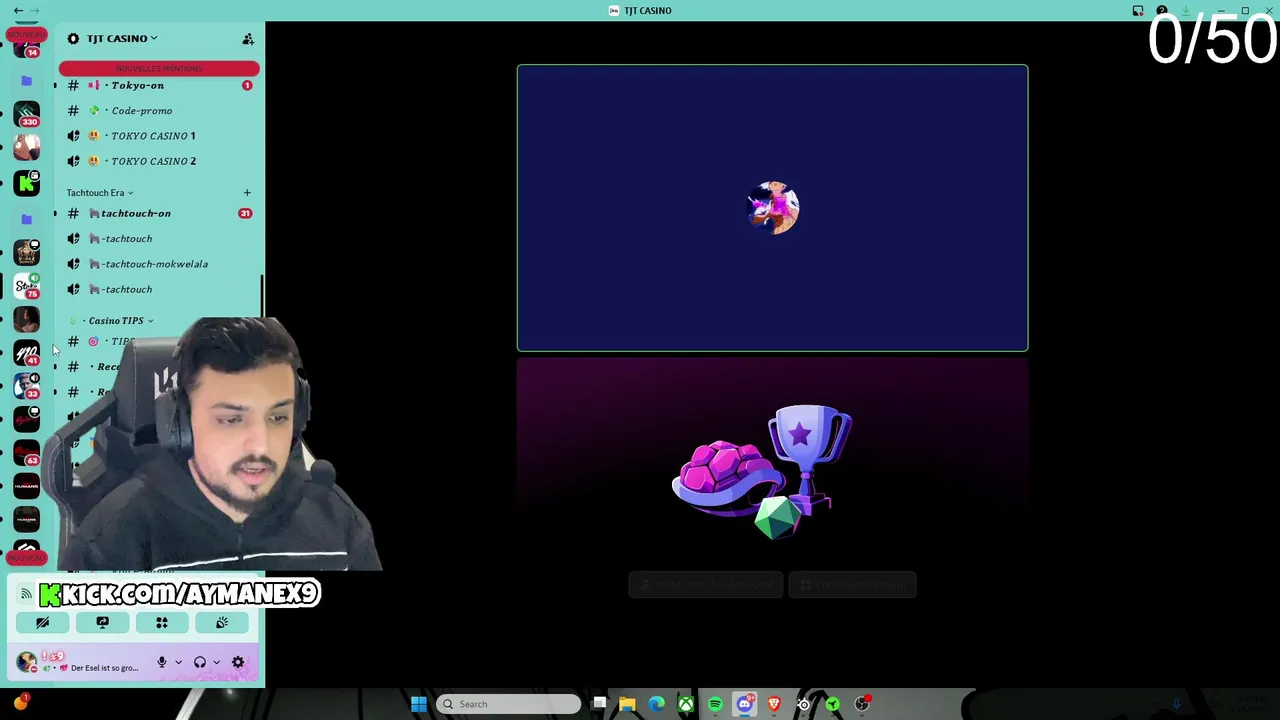Image resolution: width=1280 pixels, height=720 pixels.
Task: Open Brave browser from taskbar
Action: 774,704
